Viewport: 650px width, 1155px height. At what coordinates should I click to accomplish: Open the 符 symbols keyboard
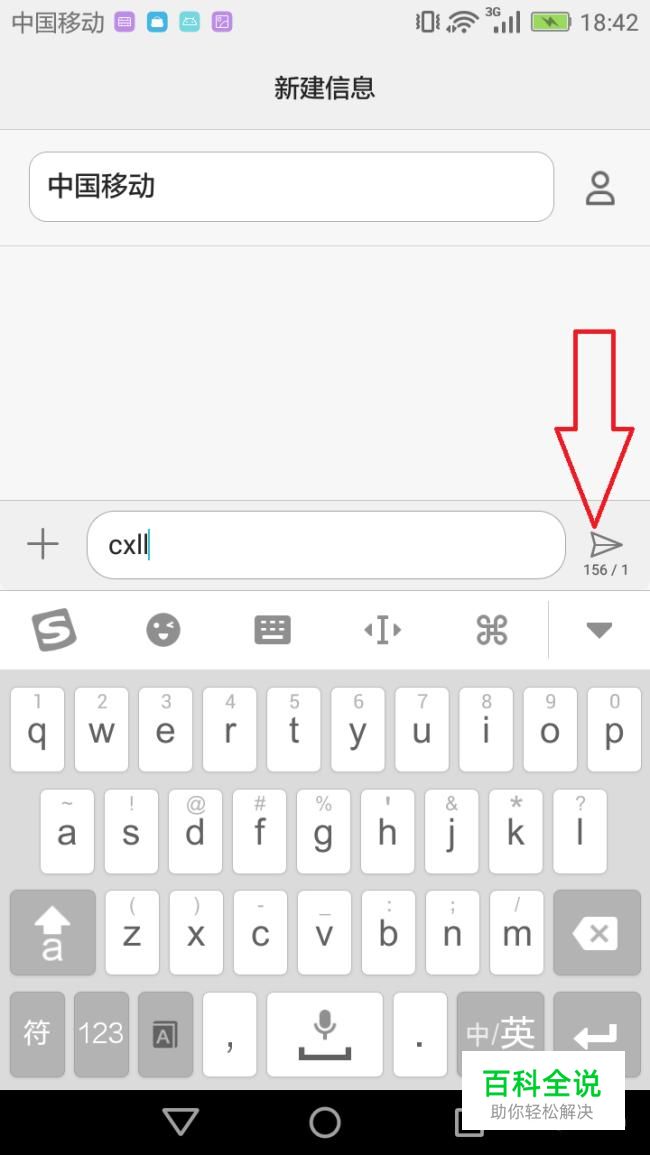[x=37, y=1033]
